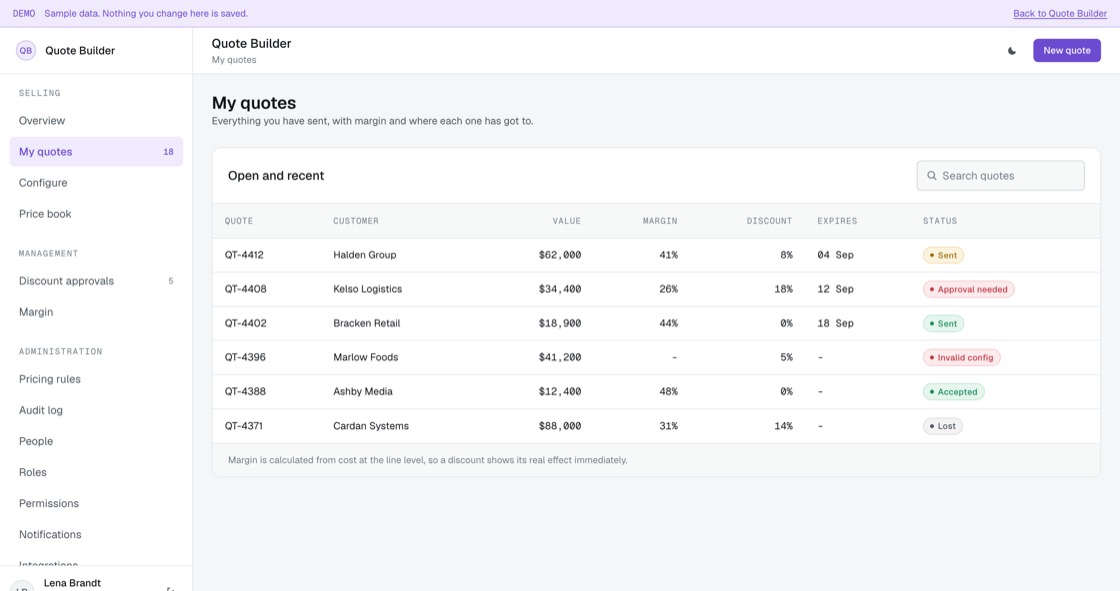The height and width of the screenshot is (591, 1120).
Task: Click the Approval needed status badge
Action: [x=968, y=289]
